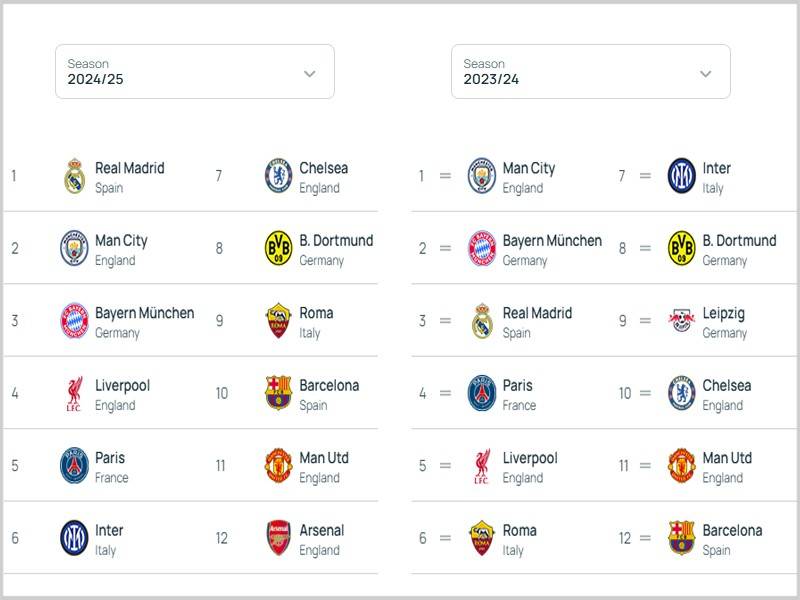Click the Paris crest in 2023/24 list
800x600 pixels.
(482, 393)
